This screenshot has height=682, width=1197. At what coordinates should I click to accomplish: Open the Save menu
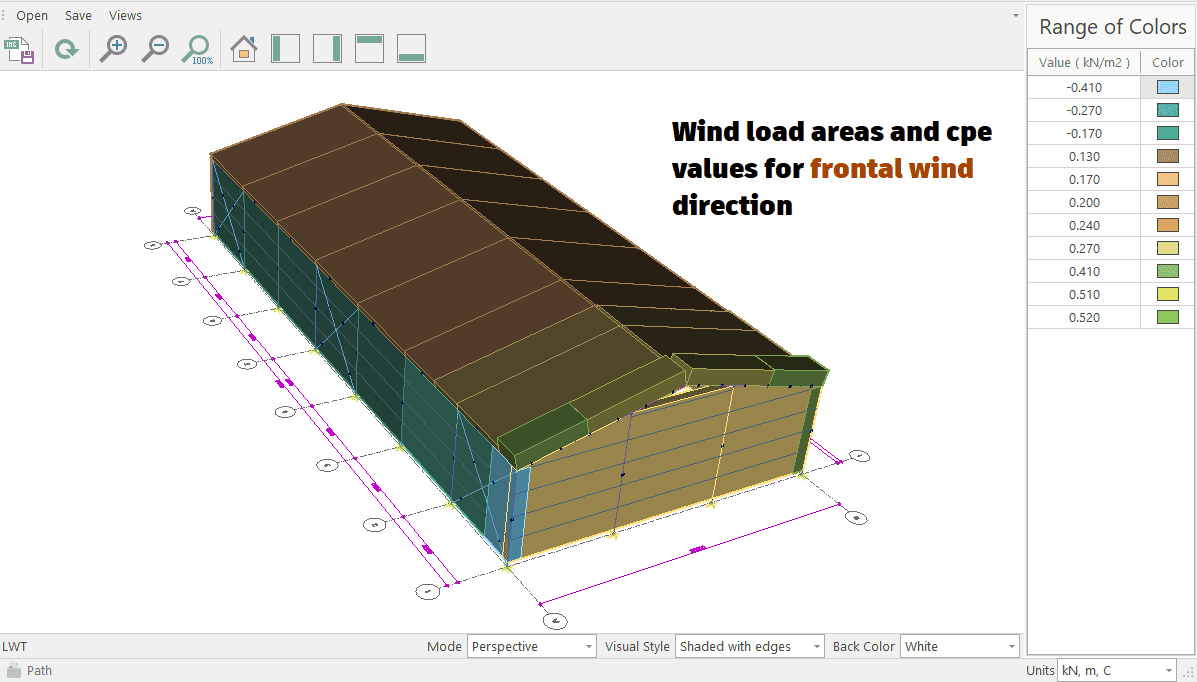[x=78, y=16]
